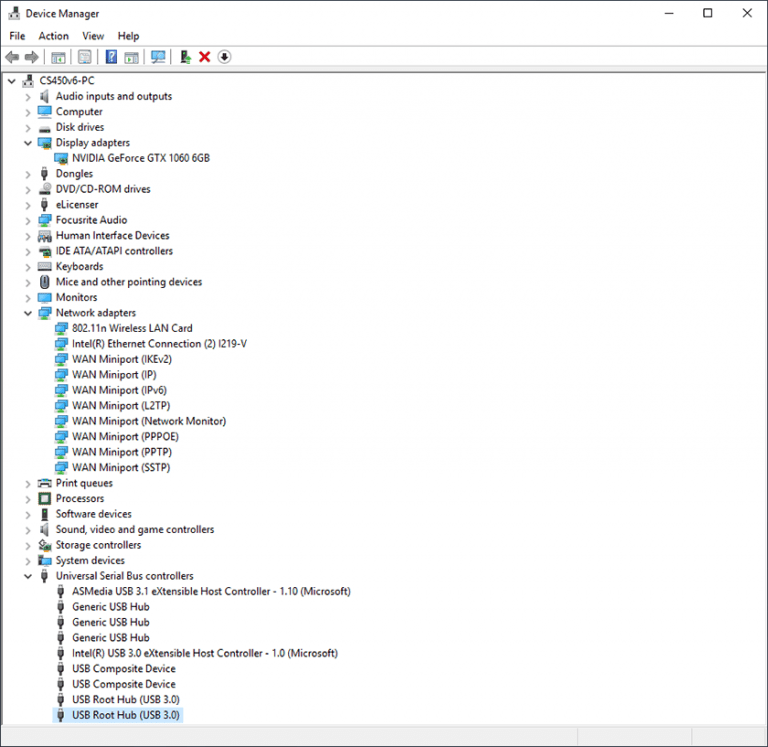Click Update device driver green arrow icon
This screenshot has height=747, width=768.
pos(185,57)
